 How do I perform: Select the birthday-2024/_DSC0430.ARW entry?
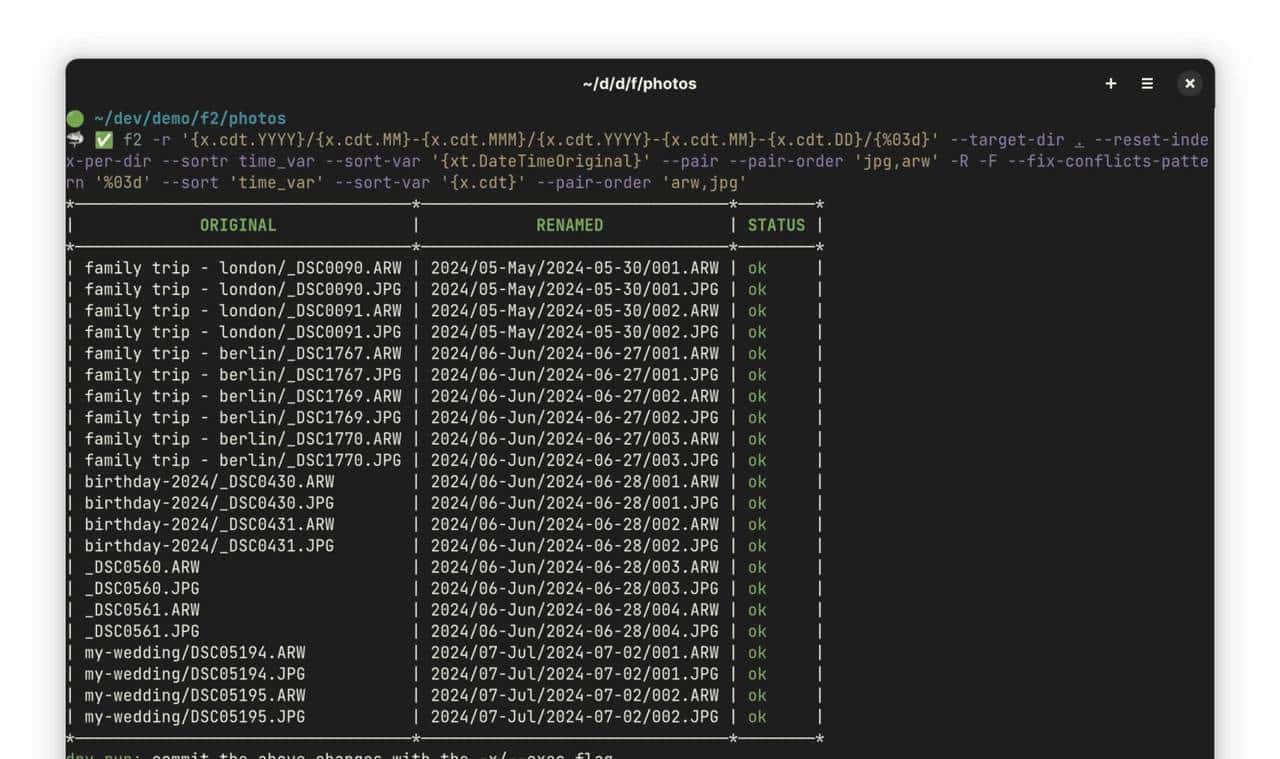(209, 482)
